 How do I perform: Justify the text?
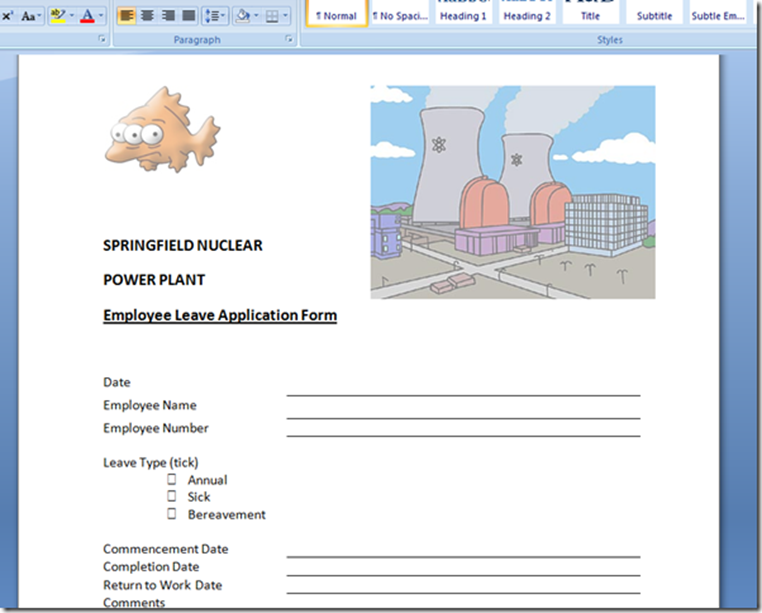[189, 16]
